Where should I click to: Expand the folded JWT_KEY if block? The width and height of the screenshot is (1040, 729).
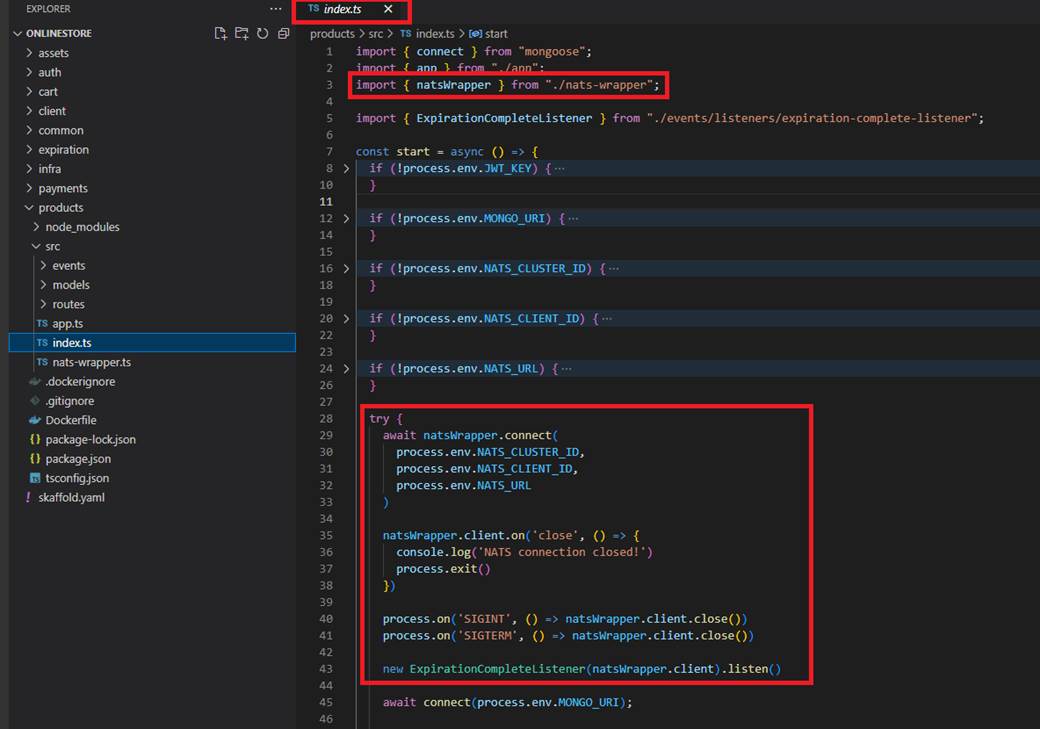pyautogui.click(x=347, y=168)
